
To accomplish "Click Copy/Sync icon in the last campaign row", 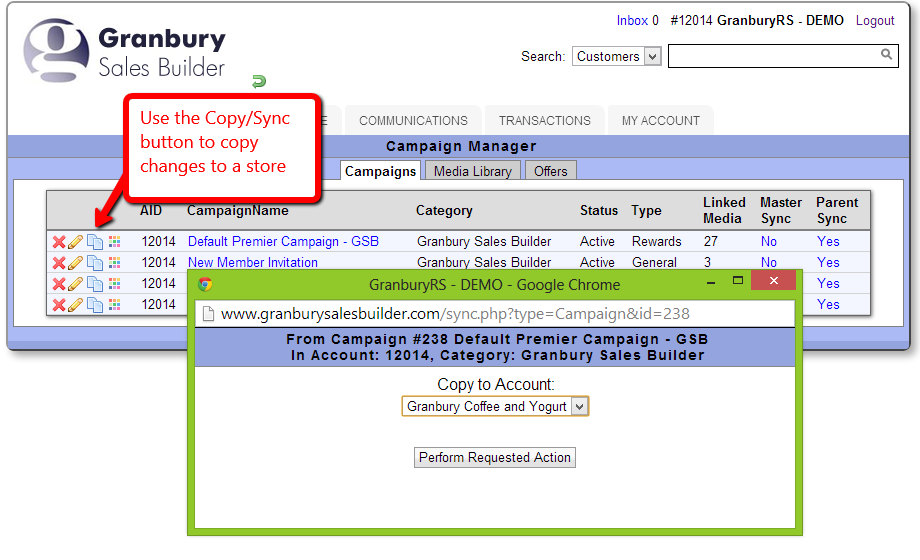I will 94,304.
